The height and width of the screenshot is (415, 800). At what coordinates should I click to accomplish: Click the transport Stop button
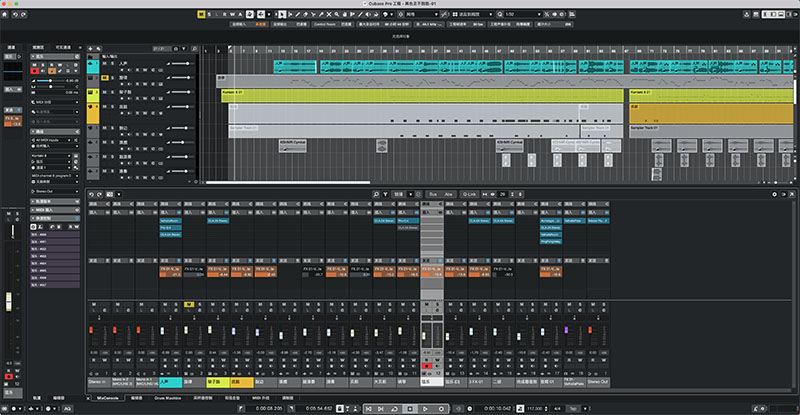[x=410, y=409]
